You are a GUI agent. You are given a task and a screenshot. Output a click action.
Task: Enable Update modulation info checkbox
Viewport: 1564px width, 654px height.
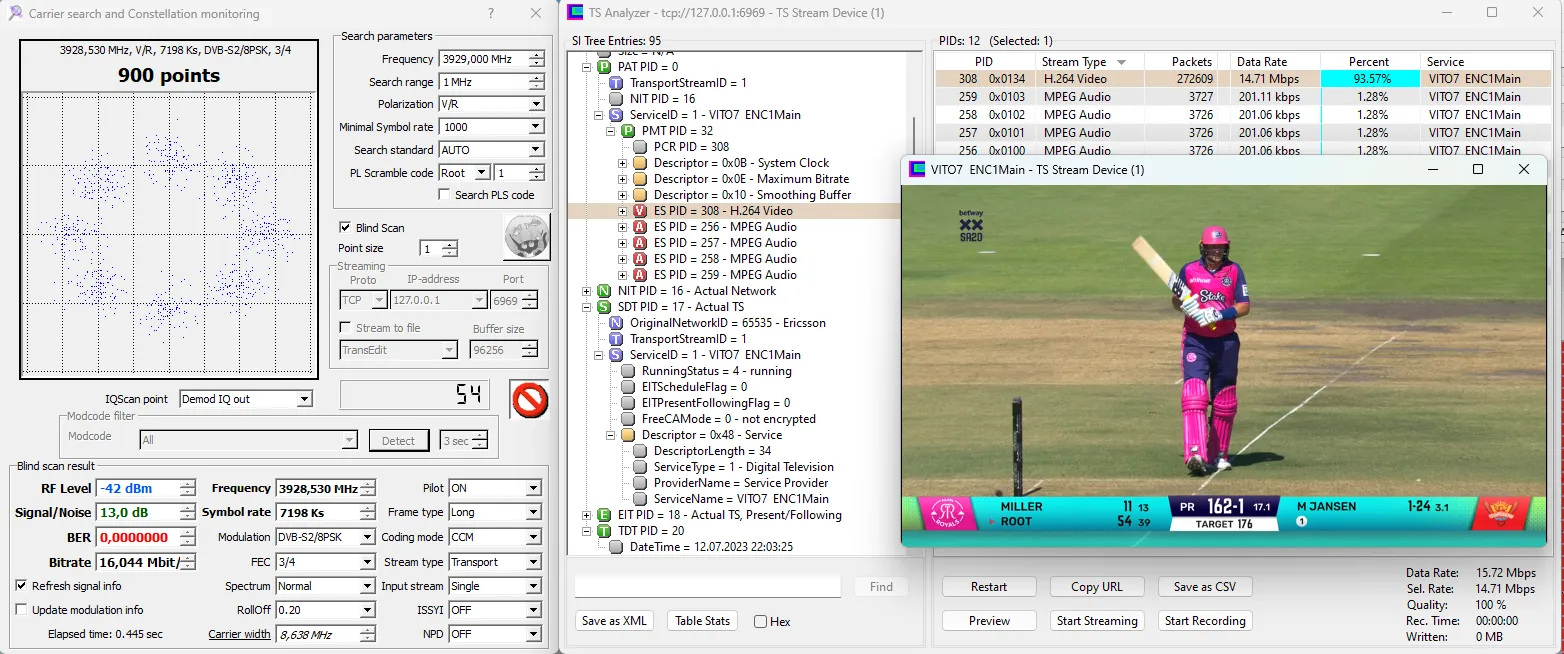point(22,610)
